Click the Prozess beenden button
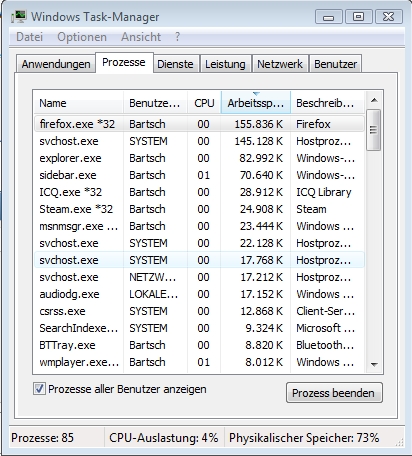 (x=334, y=393)
